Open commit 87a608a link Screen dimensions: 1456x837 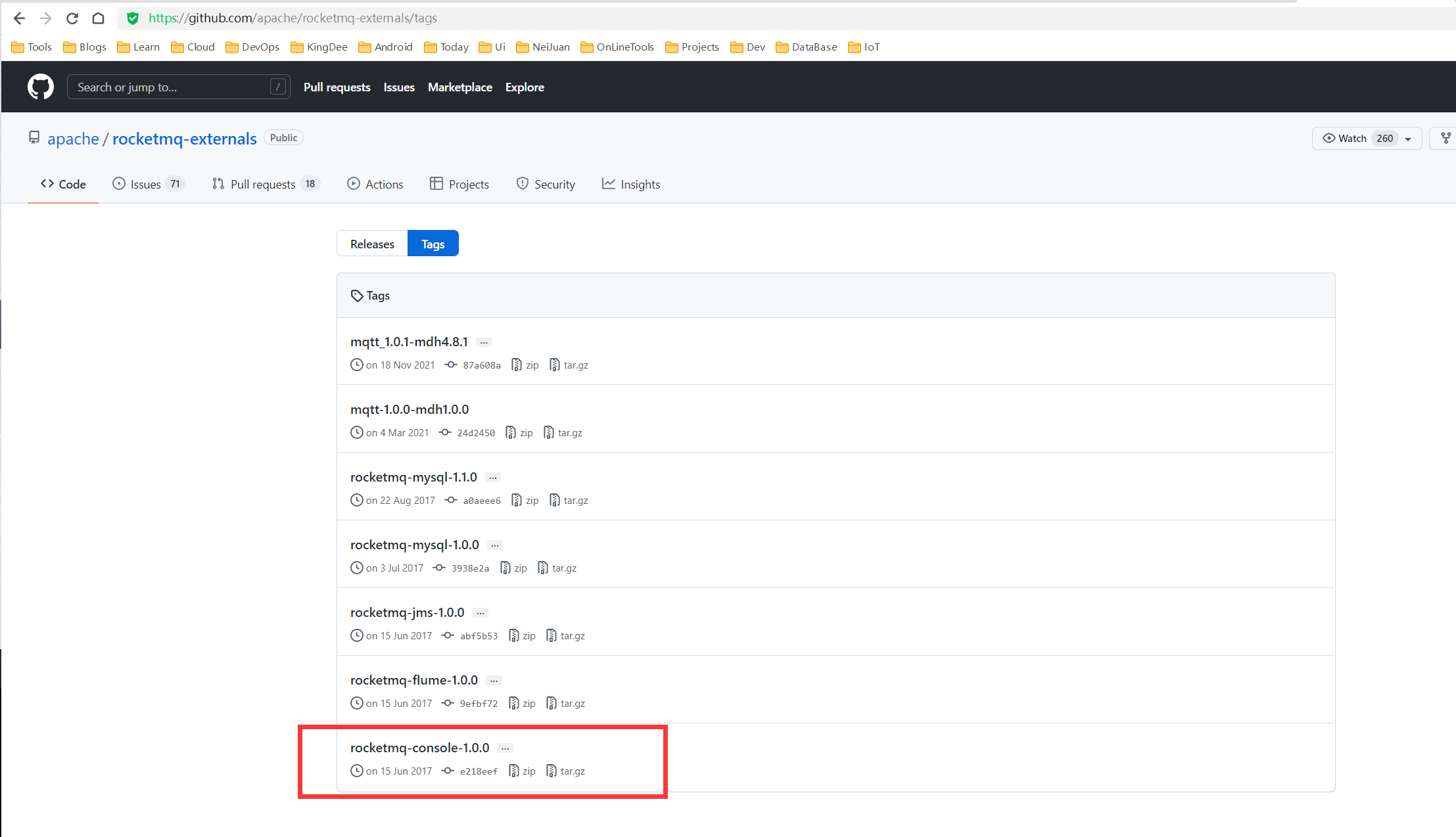(x=481, y=365)
